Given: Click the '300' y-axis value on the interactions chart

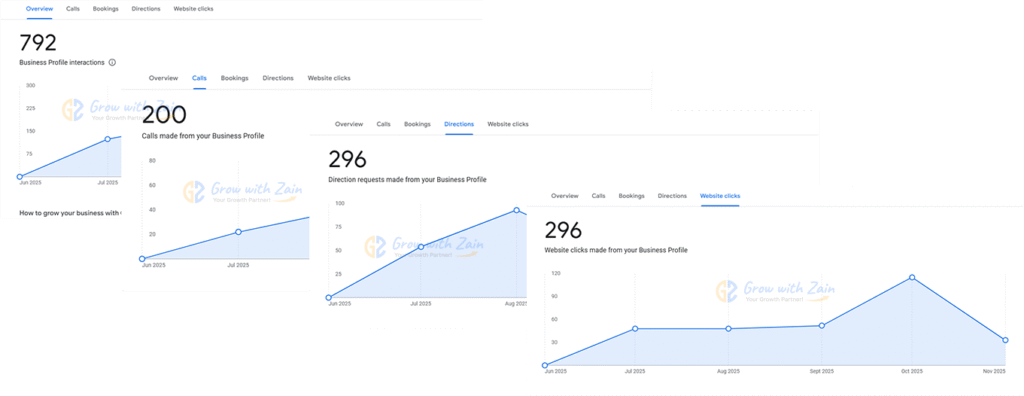Looking at the screenshot, I should (x=30, y=86).
